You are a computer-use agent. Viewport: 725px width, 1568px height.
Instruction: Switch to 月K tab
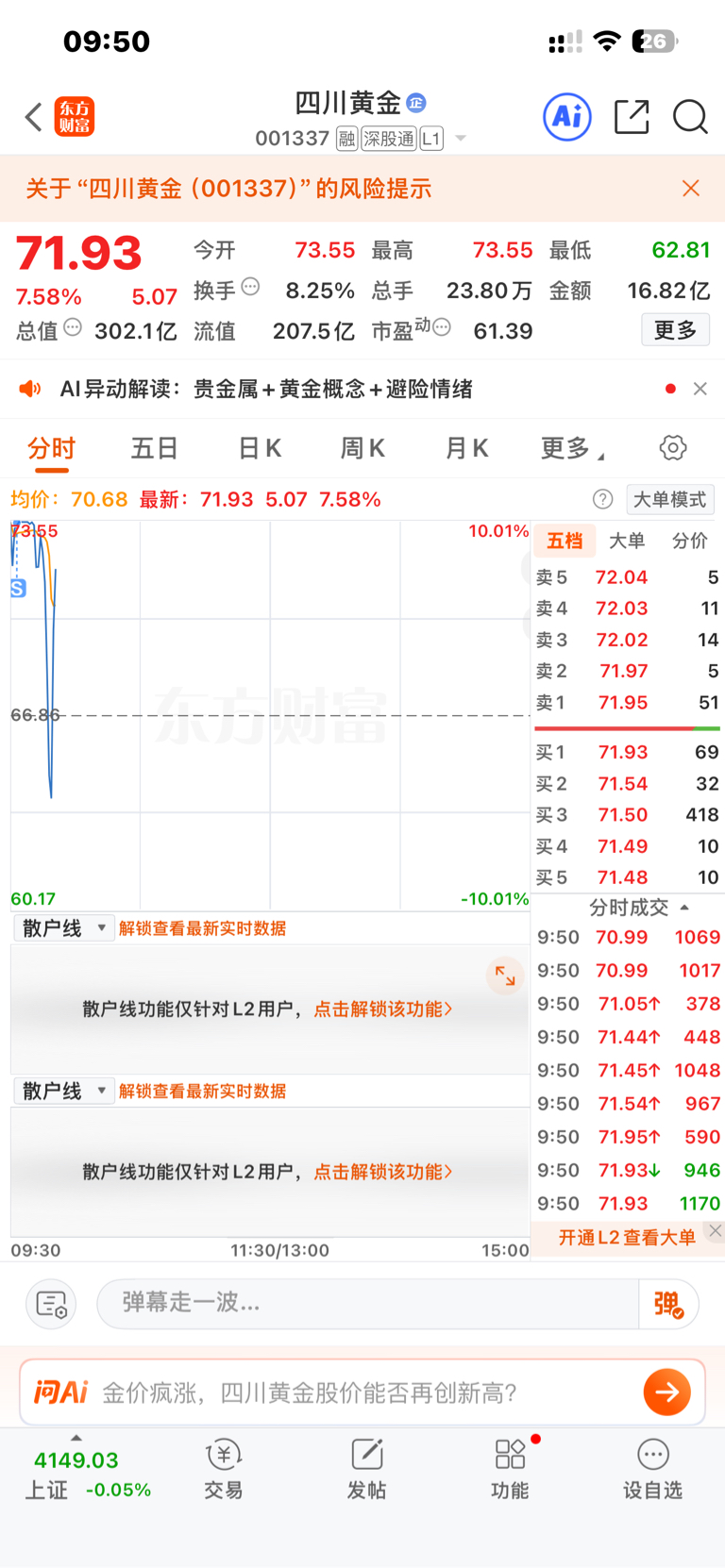click(467, 448)
